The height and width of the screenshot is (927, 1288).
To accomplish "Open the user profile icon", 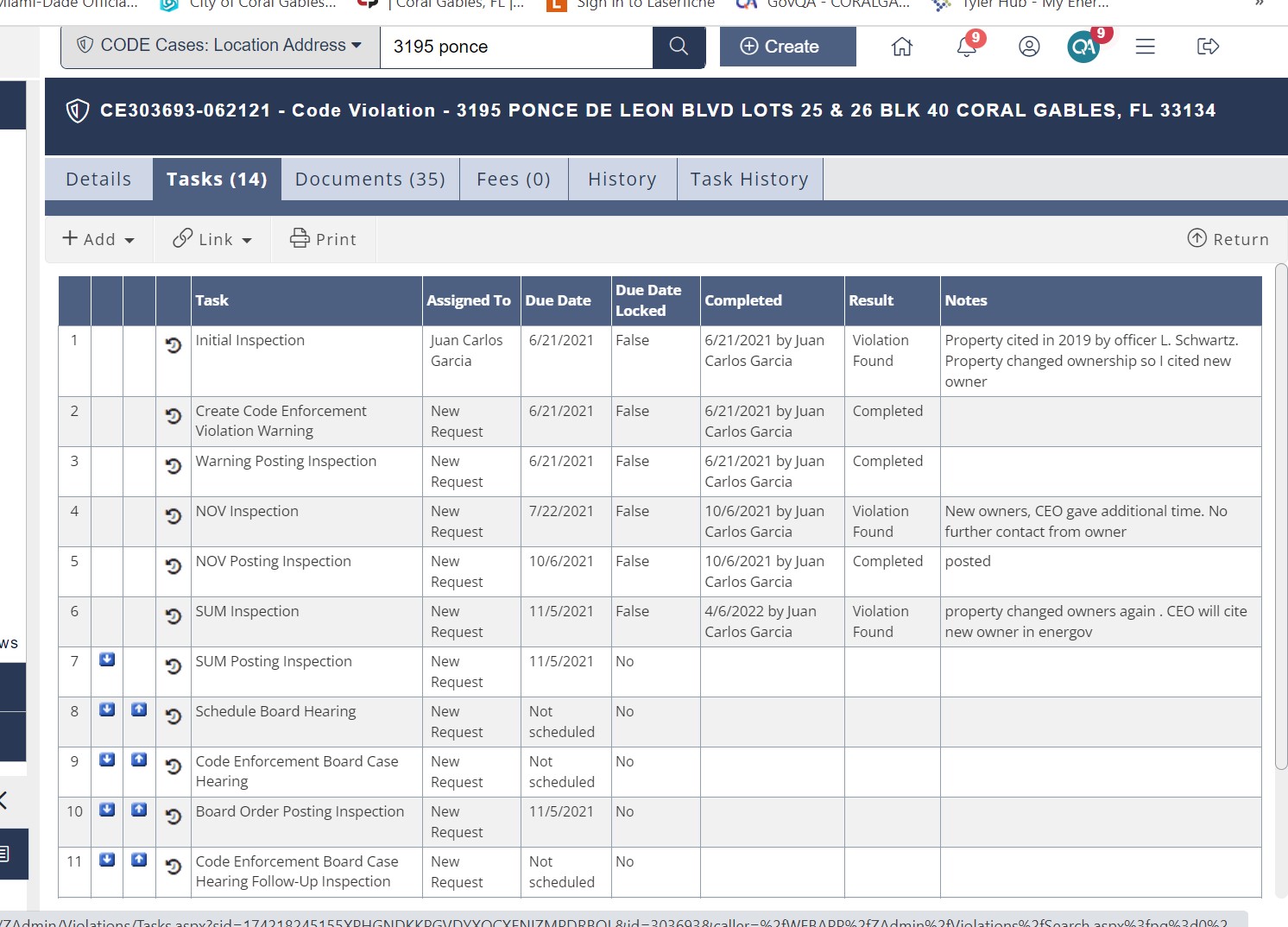I will coord(1028,47).
